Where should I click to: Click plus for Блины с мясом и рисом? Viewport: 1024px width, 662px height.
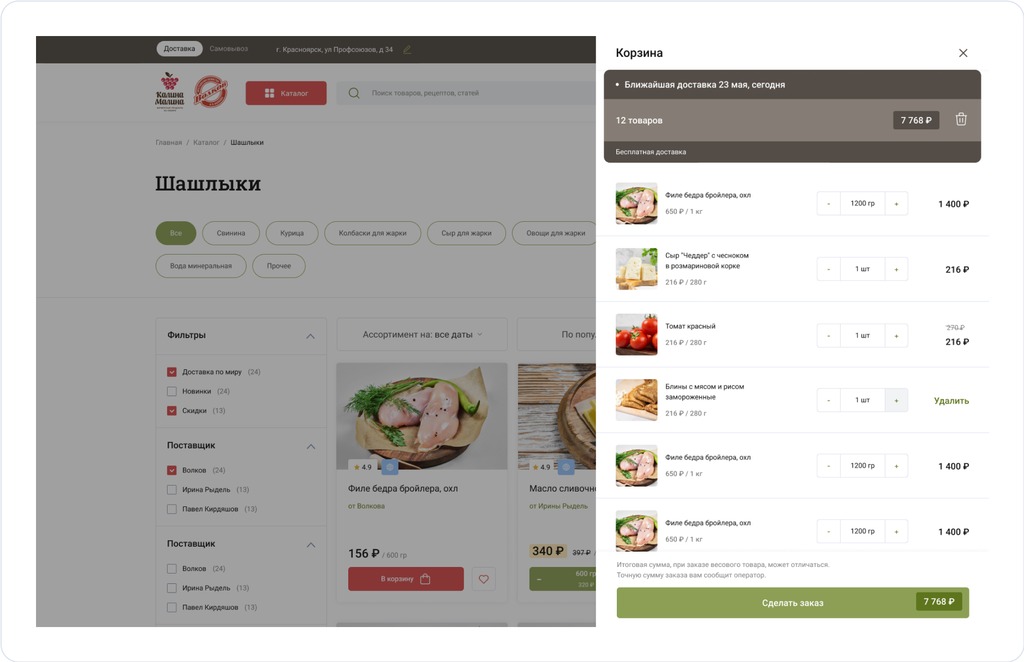(x=896, y=400)
